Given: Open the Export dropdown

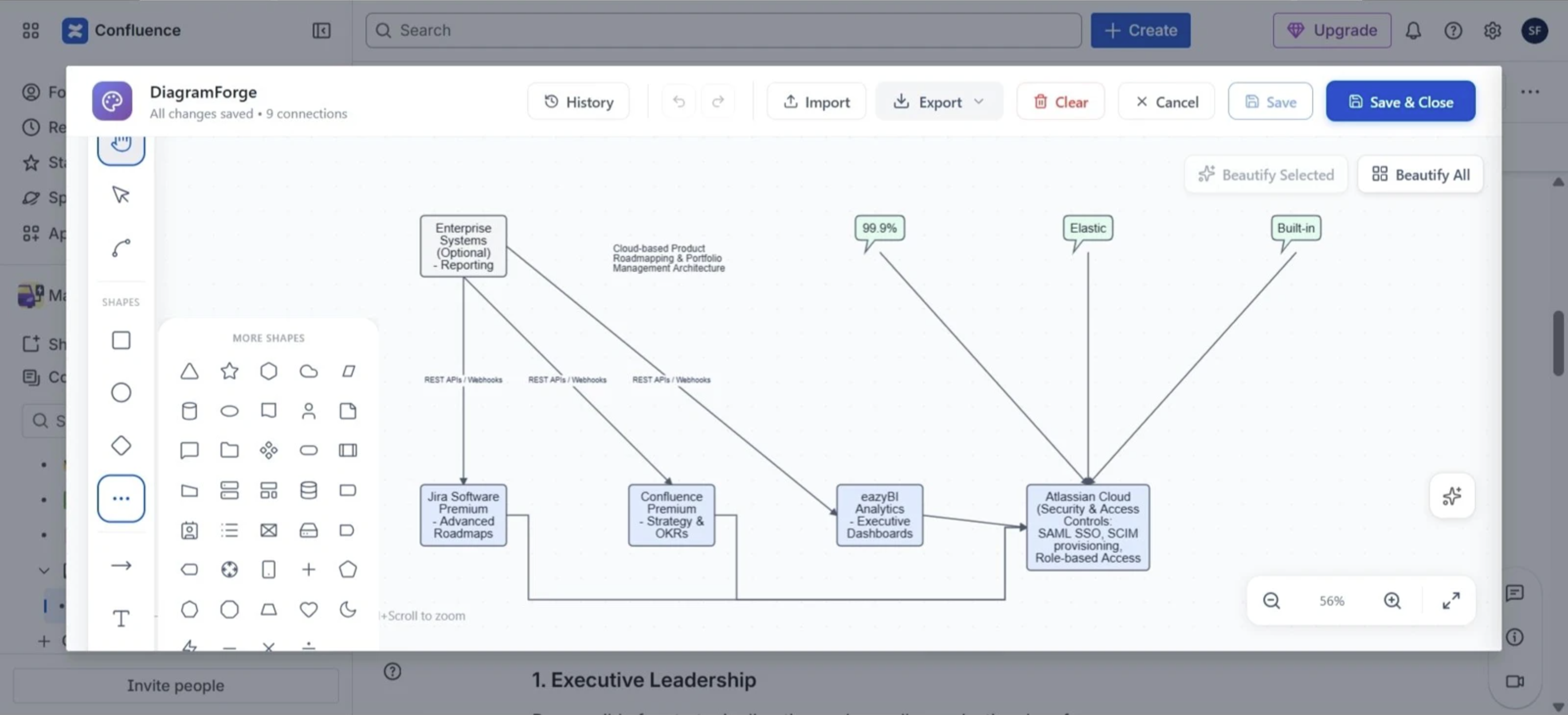Looking at the screenshot, I should pos(939,101).
